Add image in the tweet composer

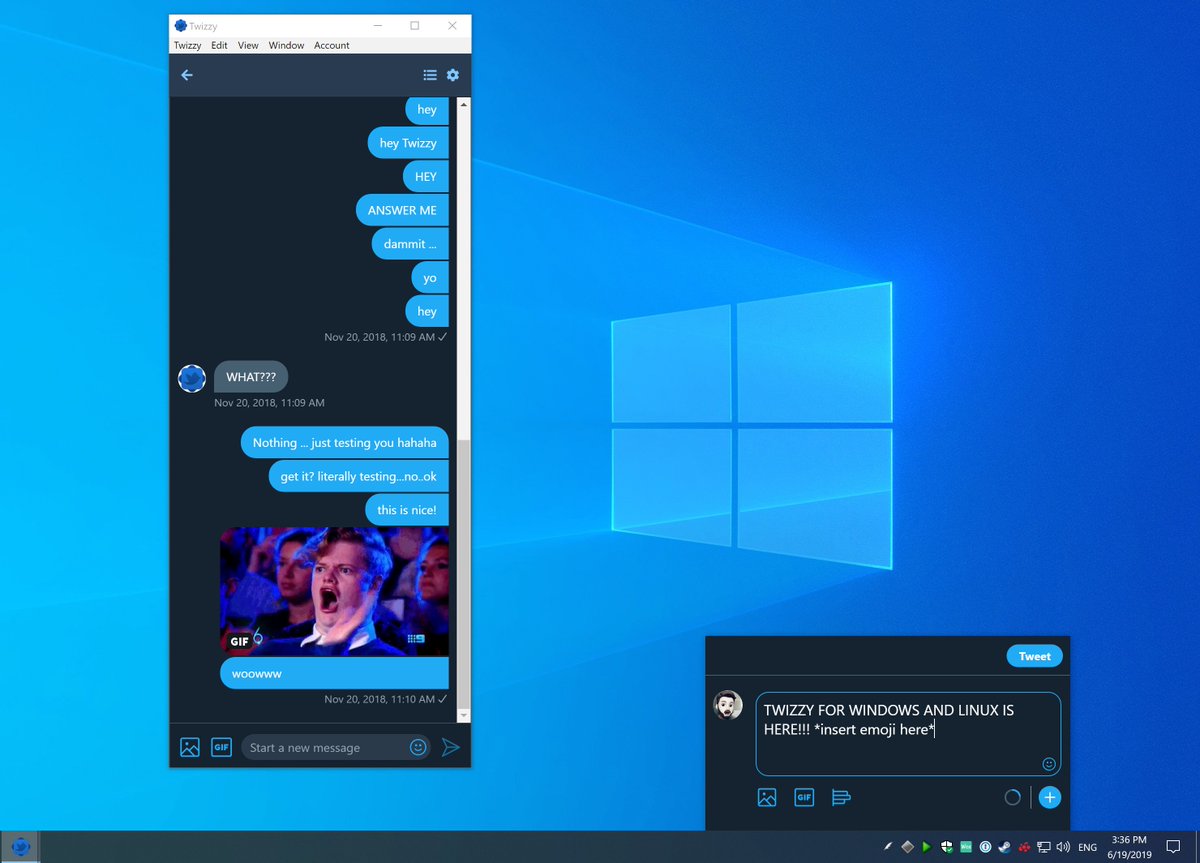[767, 797]
